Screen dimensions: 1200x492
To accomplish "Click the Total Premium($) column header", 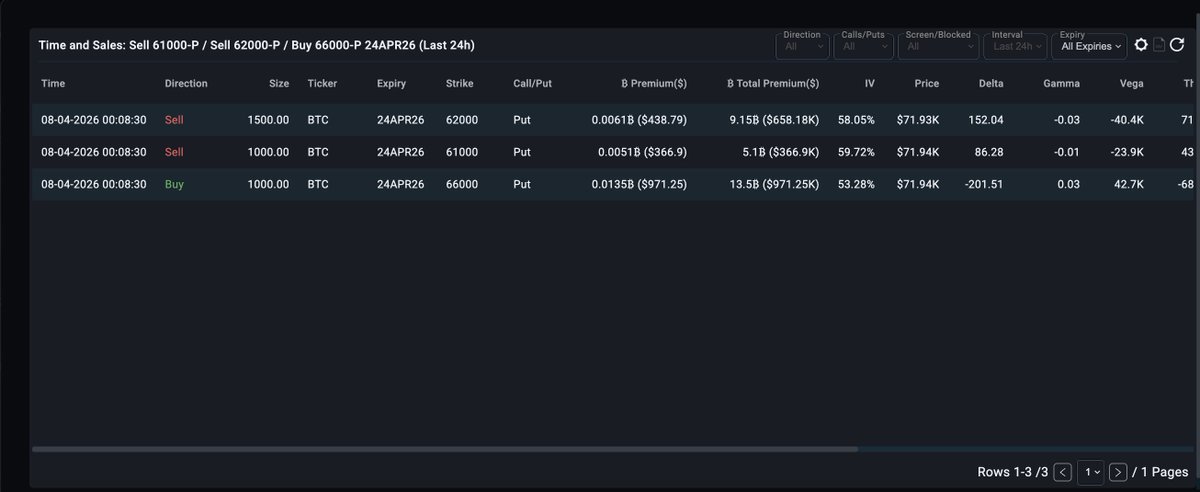I will (772, 83).
